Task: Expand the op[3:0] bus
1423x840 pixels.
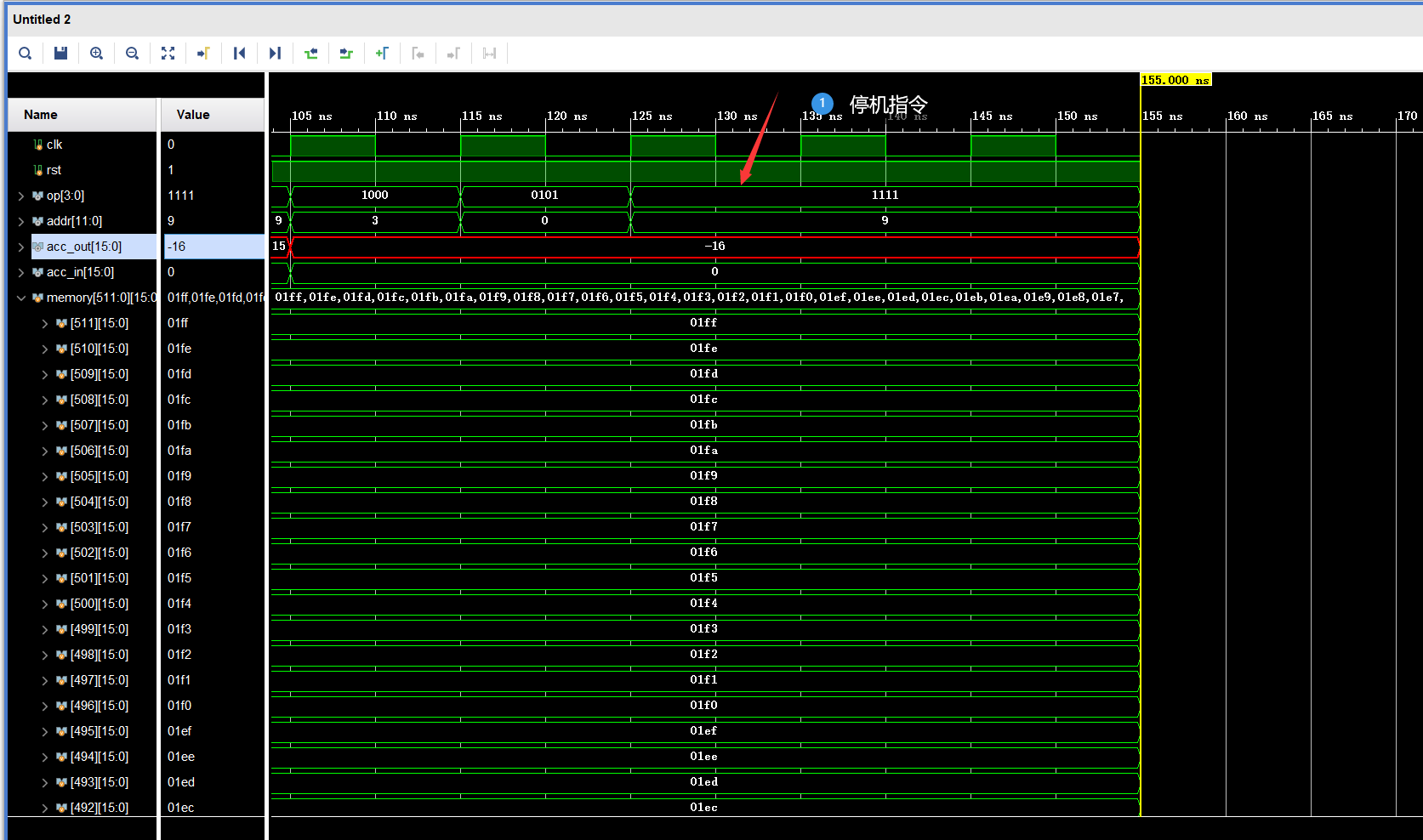Action: click(x=21, y=196)
